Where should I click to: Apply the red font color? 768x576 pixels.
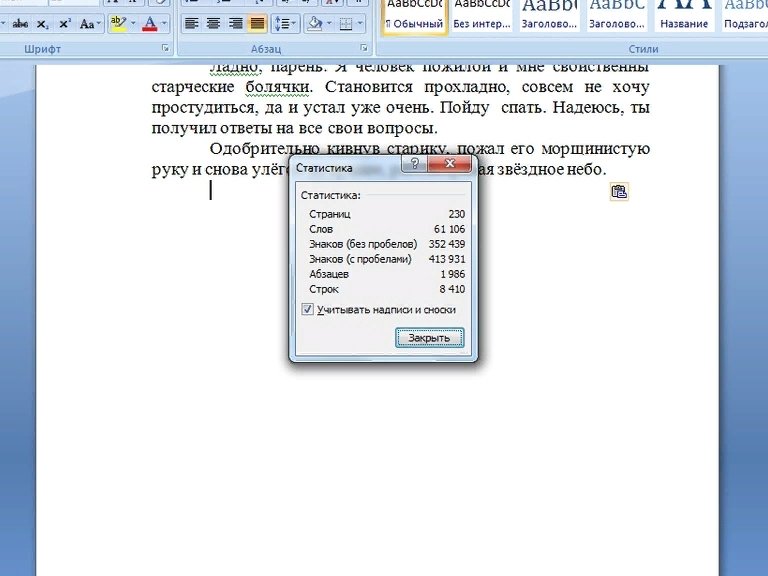click(149, 23)
